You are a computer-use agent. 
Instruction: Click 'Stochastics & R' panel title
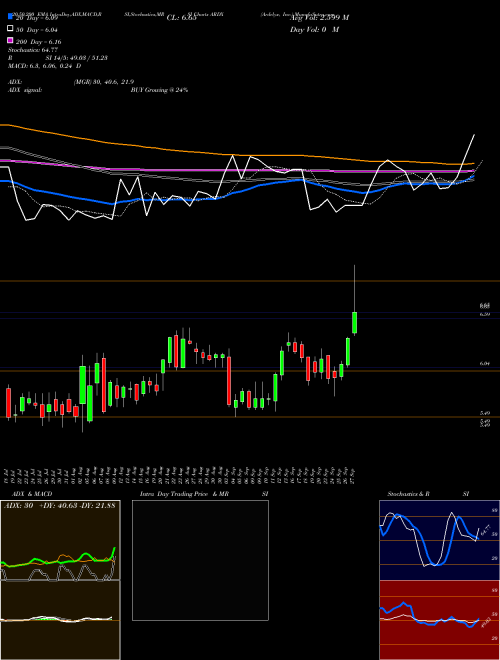pos(408,494)
